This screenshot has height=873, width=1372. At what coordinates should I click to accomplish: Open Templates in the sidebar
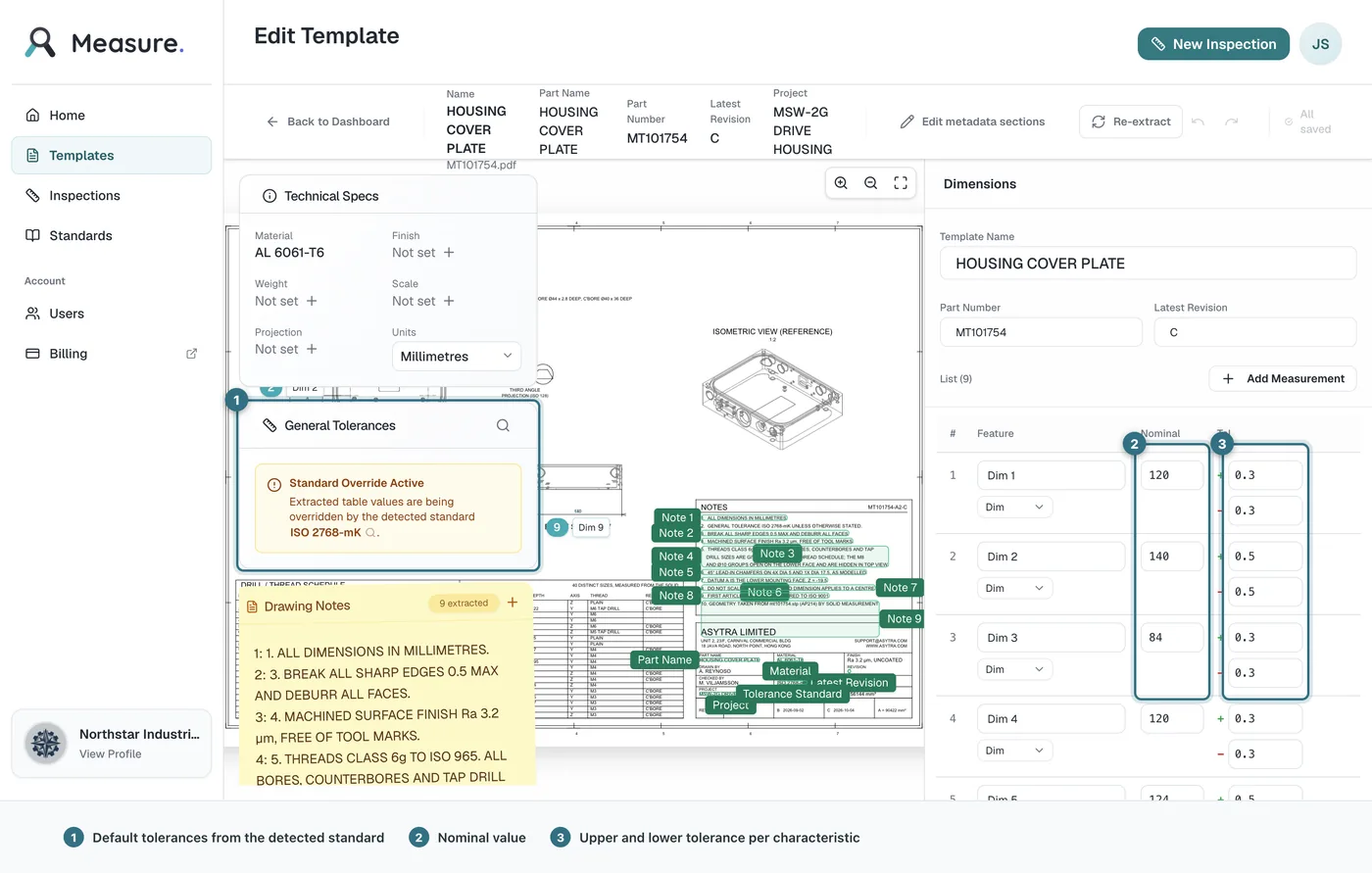pyautogui.click(x=112, y=155)
